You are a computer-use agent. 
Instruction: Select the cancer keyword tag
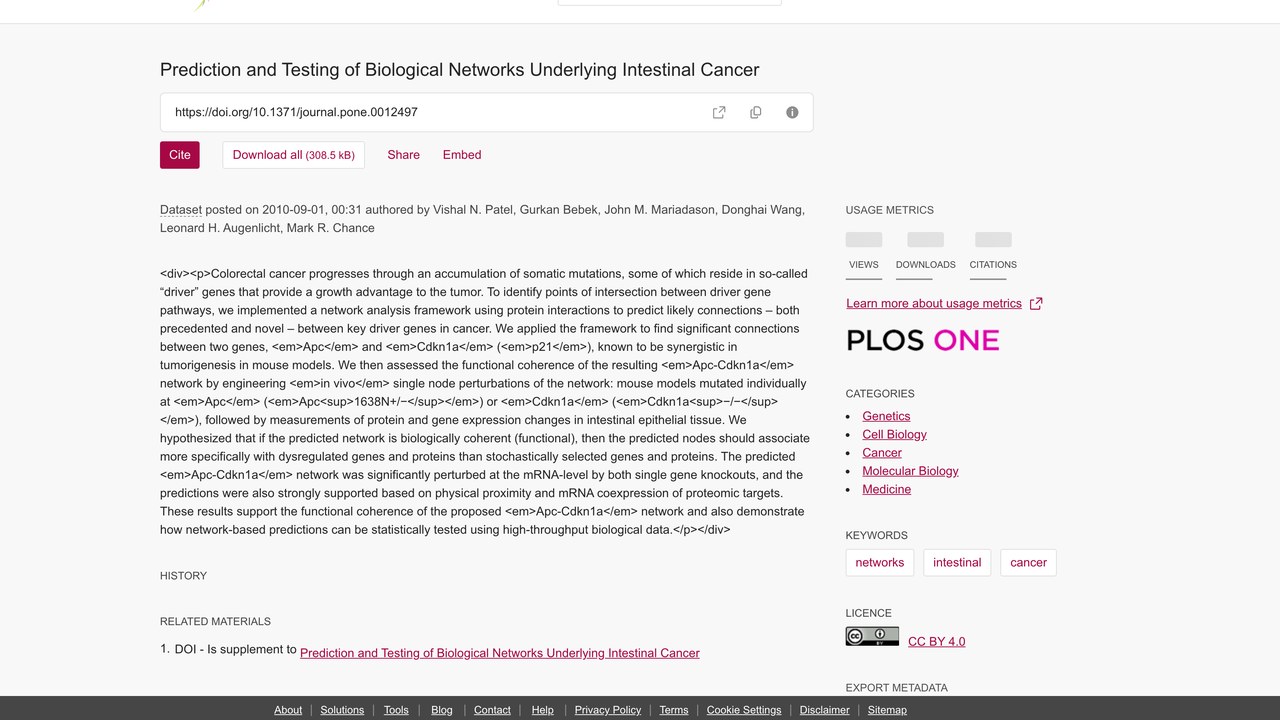pos(1028,563)
